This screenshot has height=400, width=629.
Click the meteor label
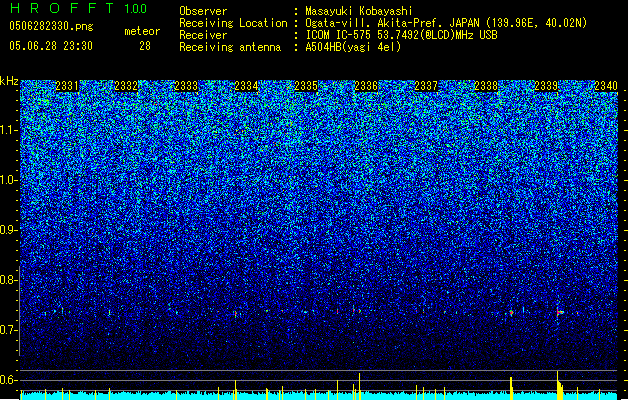[142, 31]
